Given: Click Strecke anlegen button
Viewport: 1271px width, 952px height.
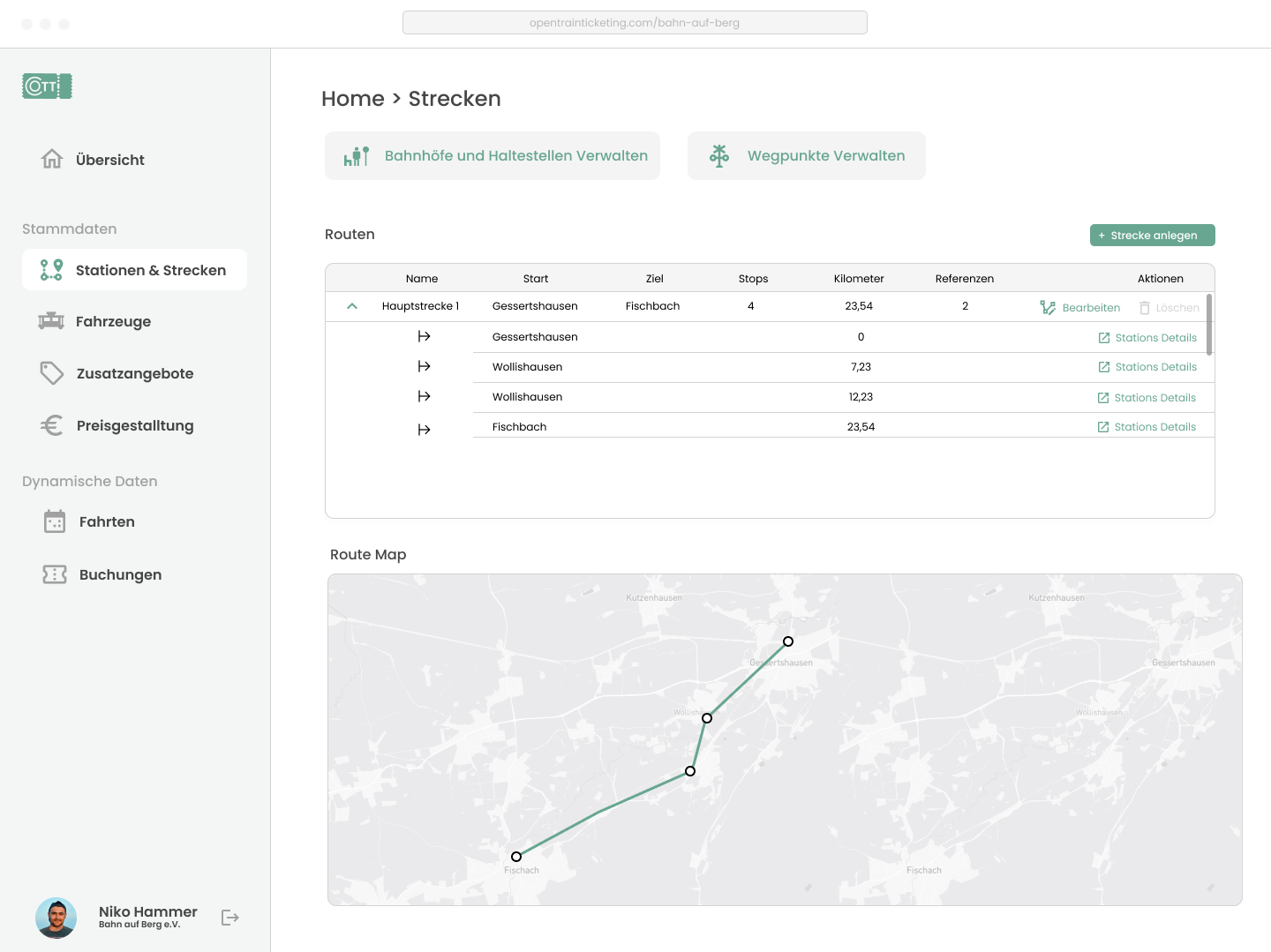Looking at the screenshot, I should click(1153, 236).
